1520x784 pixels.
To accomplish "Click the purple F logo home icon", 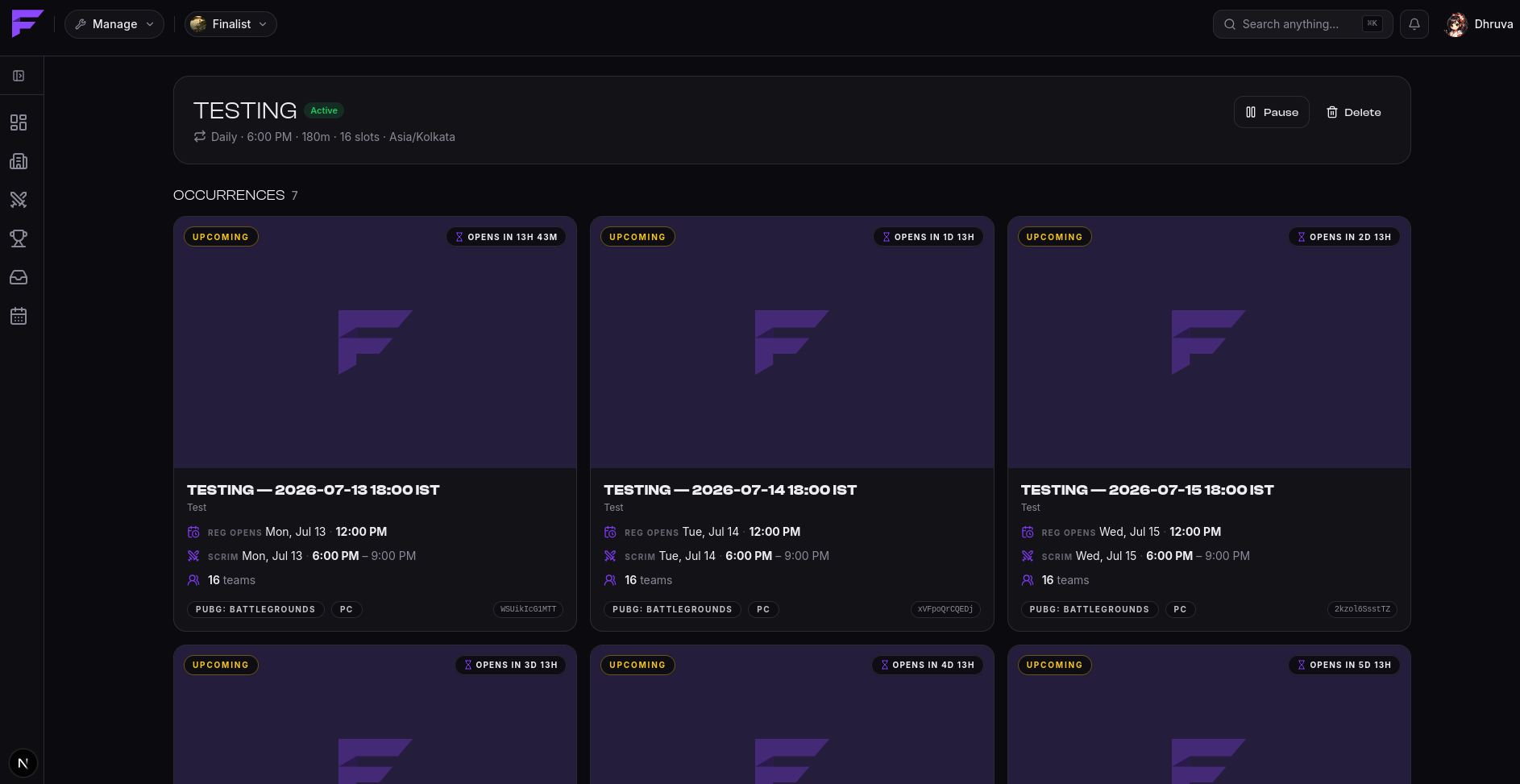I will coord(27,23).
